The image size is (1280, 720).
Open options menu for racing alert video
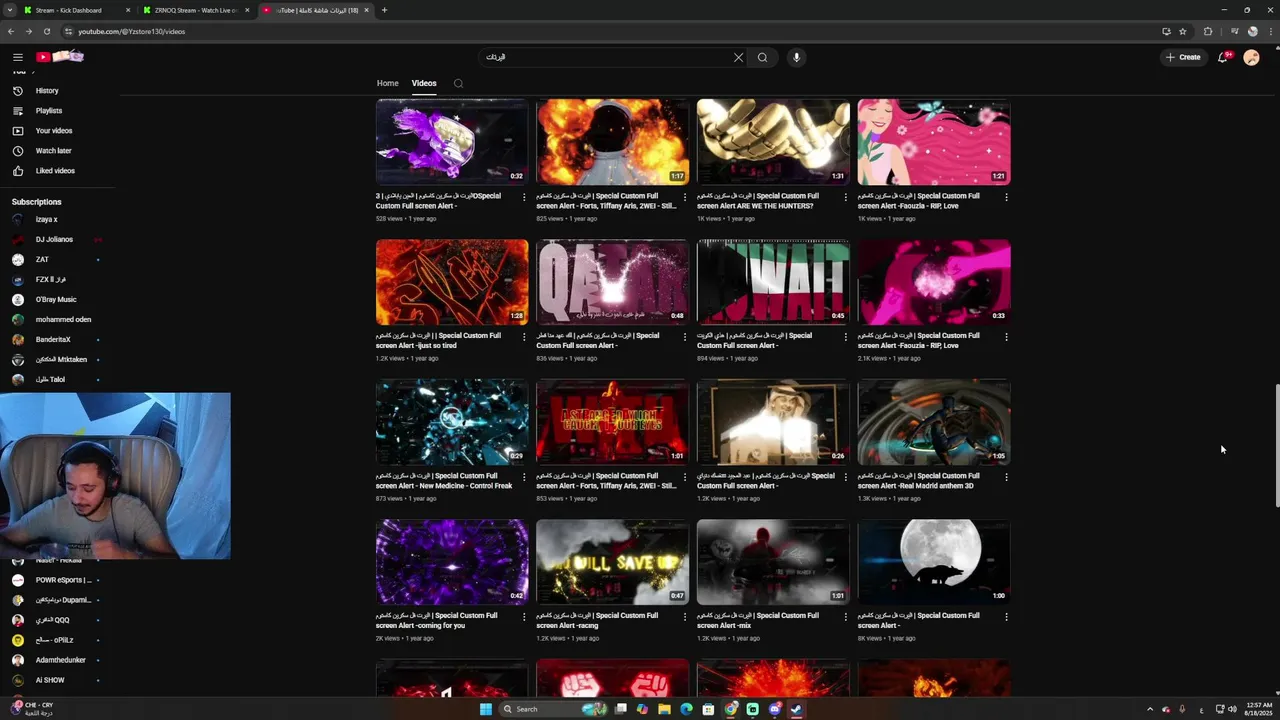point(685,617)
